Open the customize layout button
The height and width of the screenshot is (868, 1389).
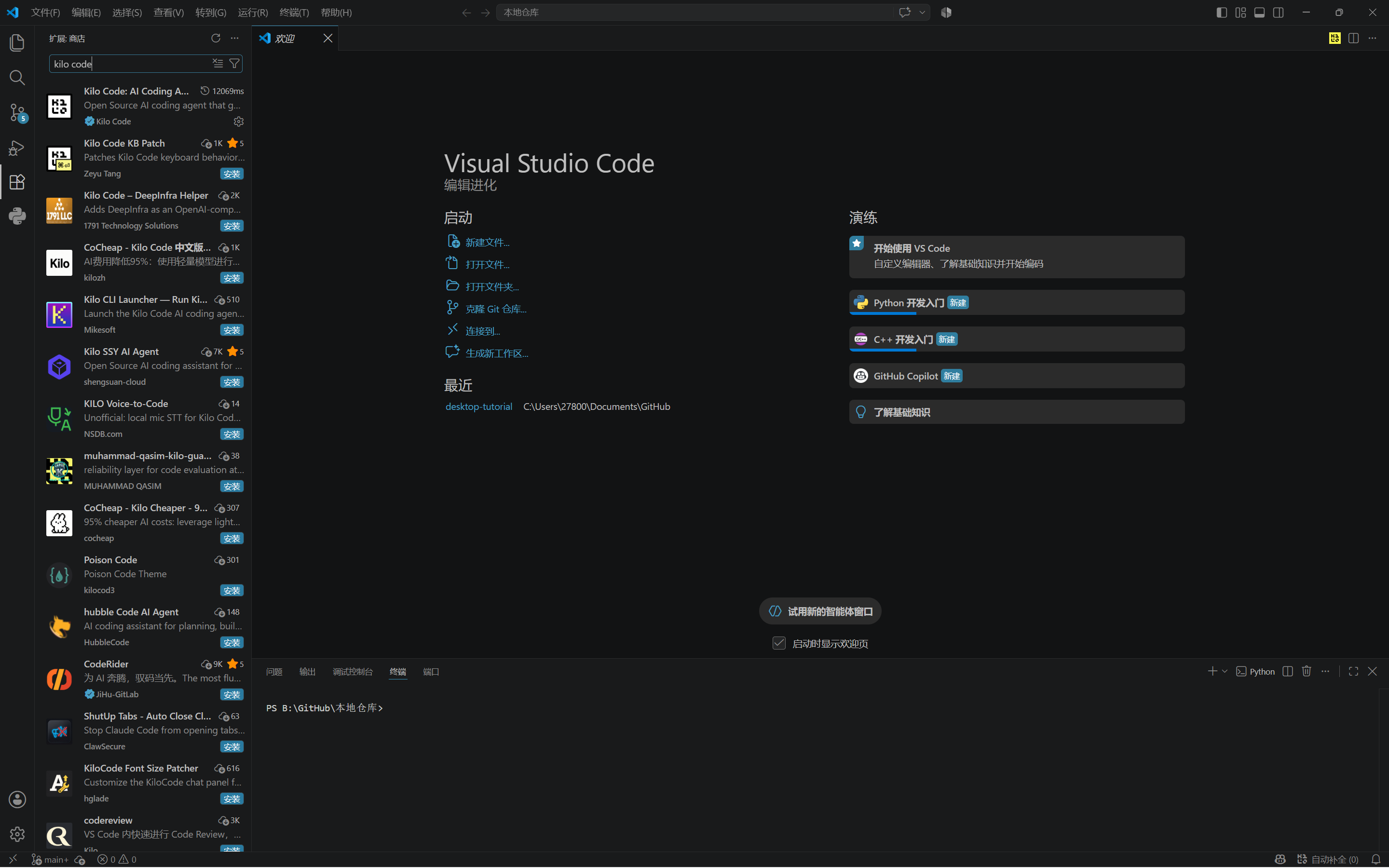pos(1241,13)
